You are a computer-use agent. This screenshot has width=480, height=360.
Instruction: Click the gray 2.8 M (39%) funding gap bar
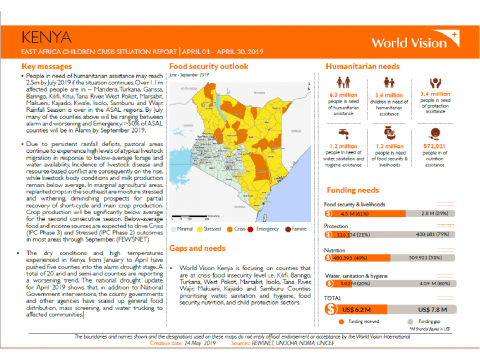(430, 214)
